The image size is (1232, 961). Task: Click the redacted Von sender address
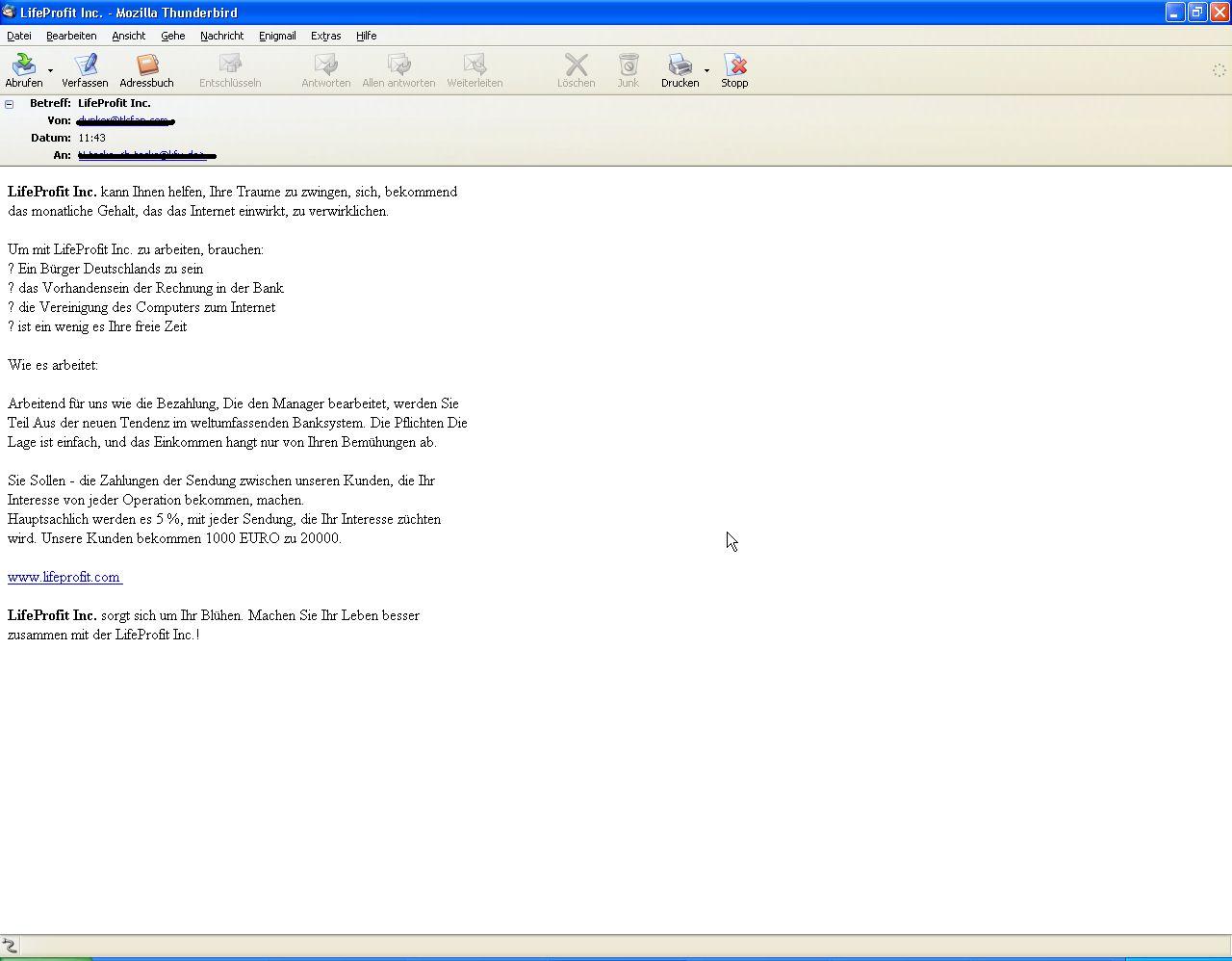[x=125, y=120]
